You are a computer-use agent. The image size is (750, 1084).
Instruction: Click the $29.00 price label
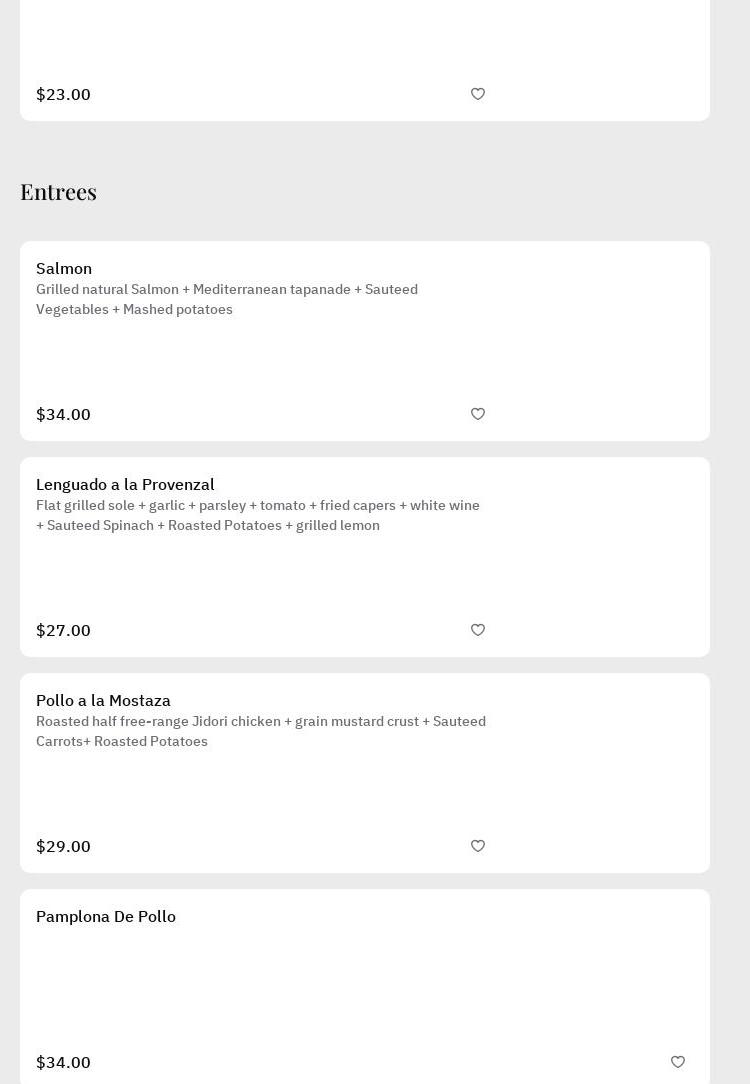(x=63, y=846)
